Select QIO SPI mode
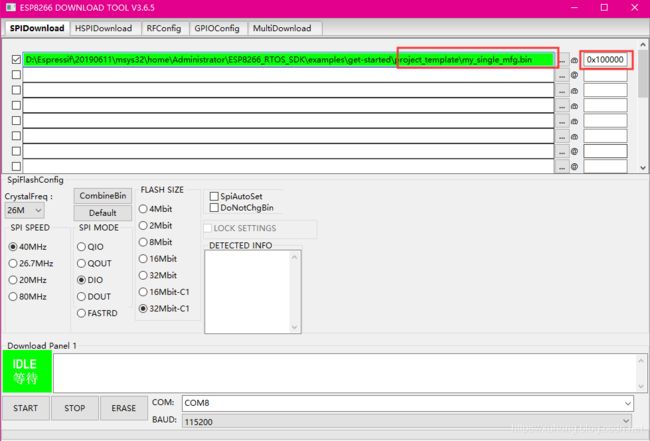 [90, 247]
